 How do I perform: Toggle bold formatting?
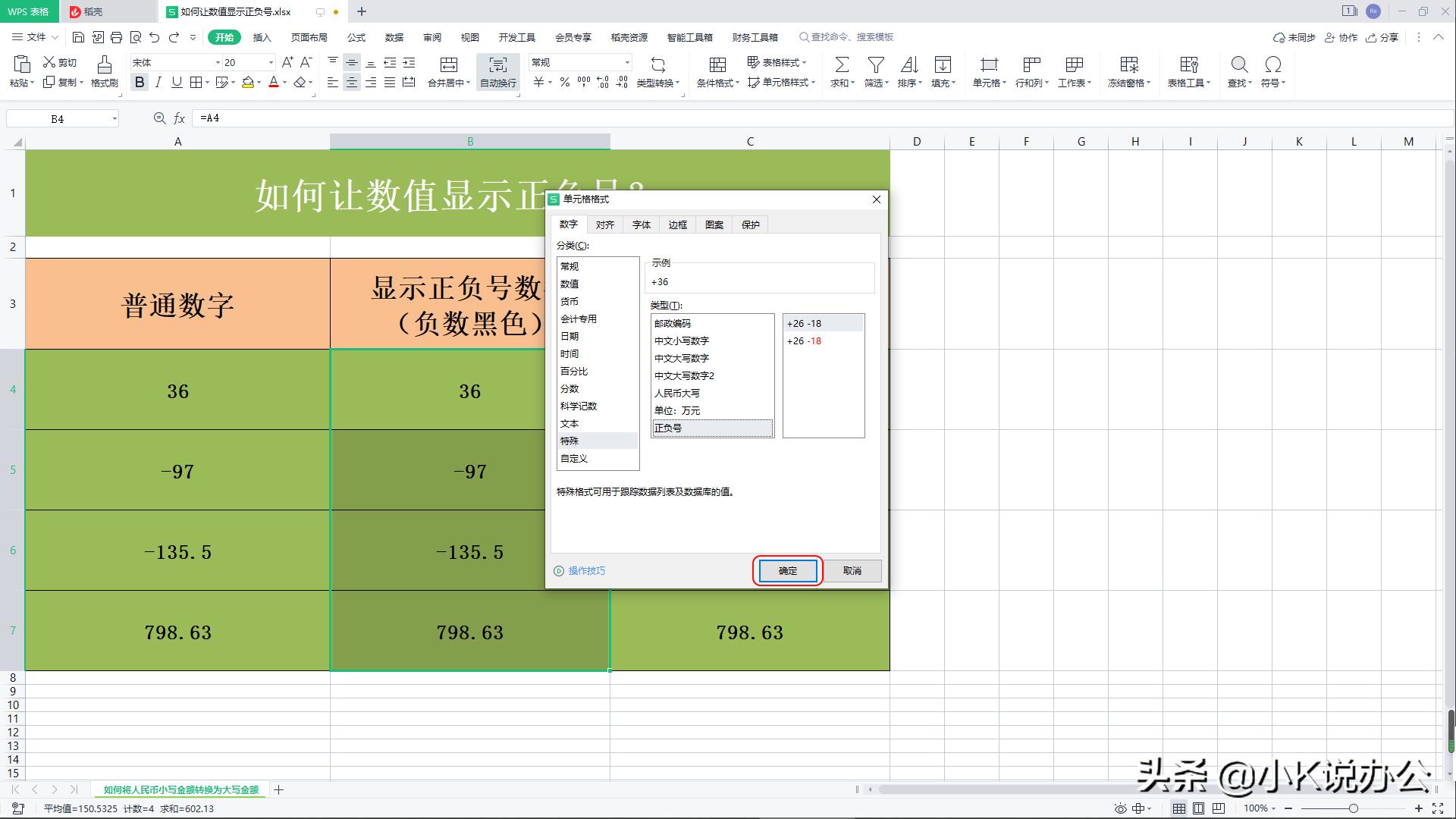point(140,83)
